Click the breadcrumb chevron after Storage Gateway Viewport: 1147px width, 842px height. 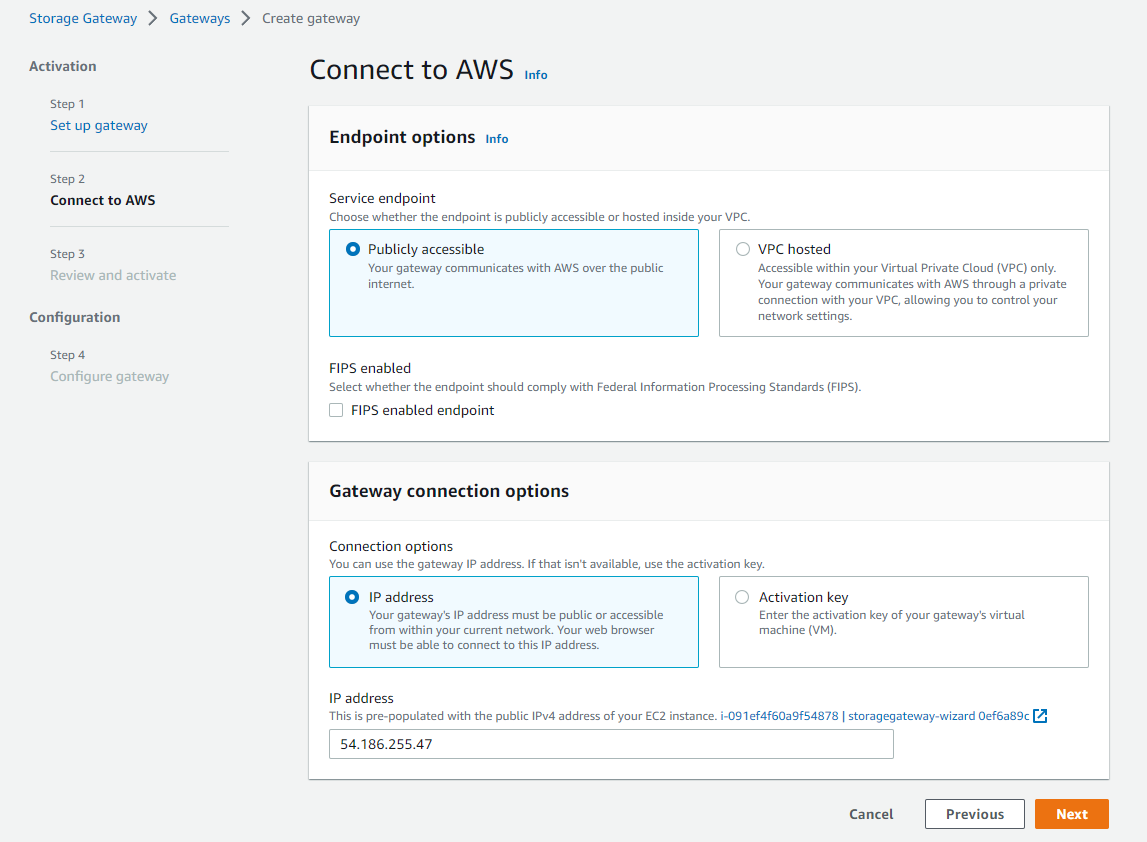153,18
